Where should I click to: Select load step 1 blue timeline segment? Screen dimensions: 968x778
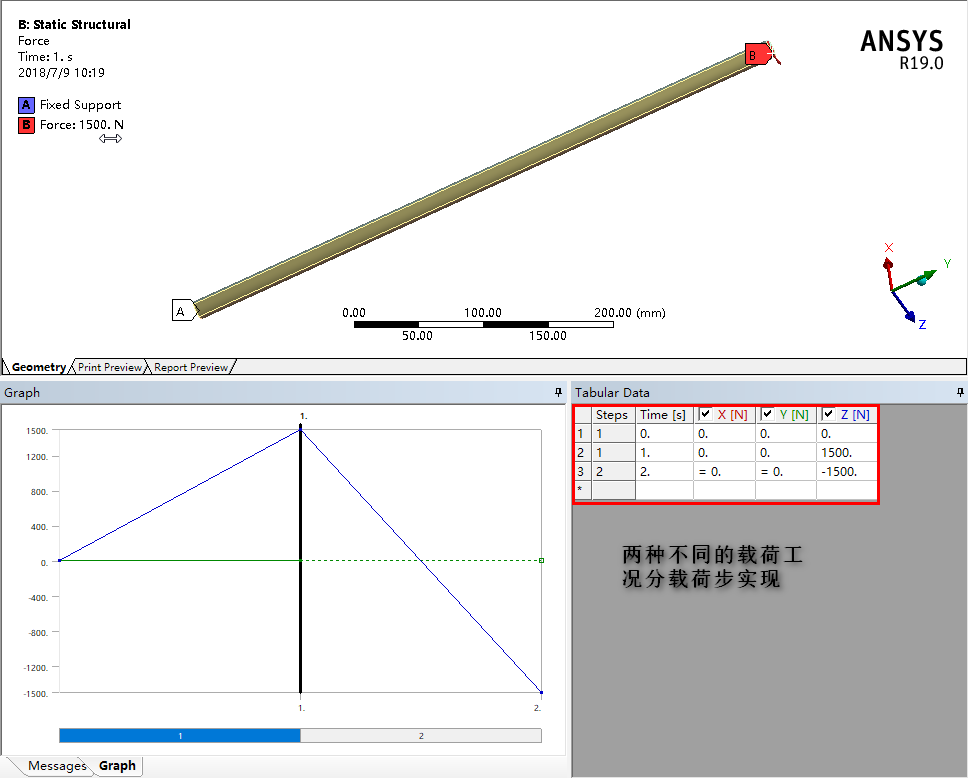click(x=180, y=735)
